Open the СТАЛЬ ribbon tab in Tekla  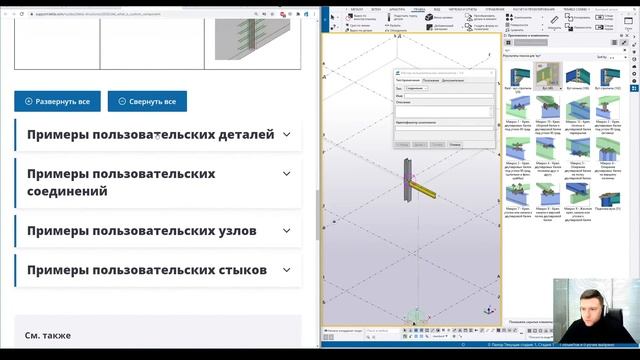357,9
